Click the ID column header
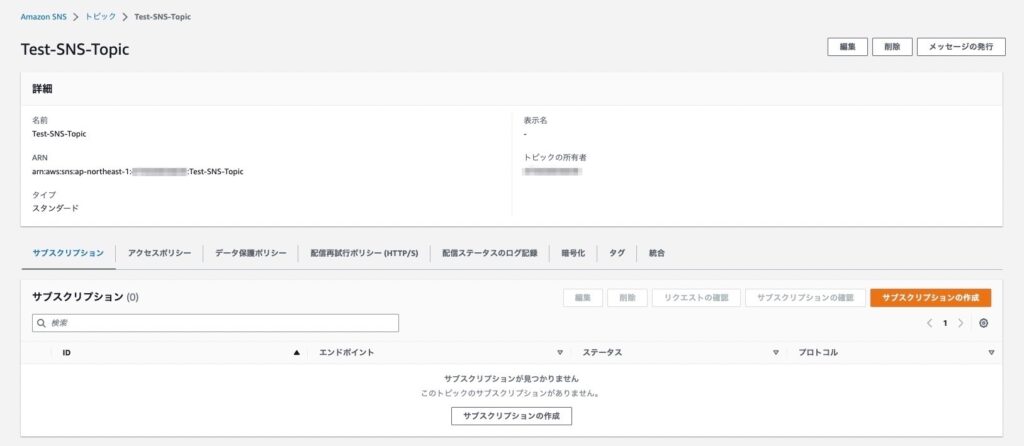 67,353
